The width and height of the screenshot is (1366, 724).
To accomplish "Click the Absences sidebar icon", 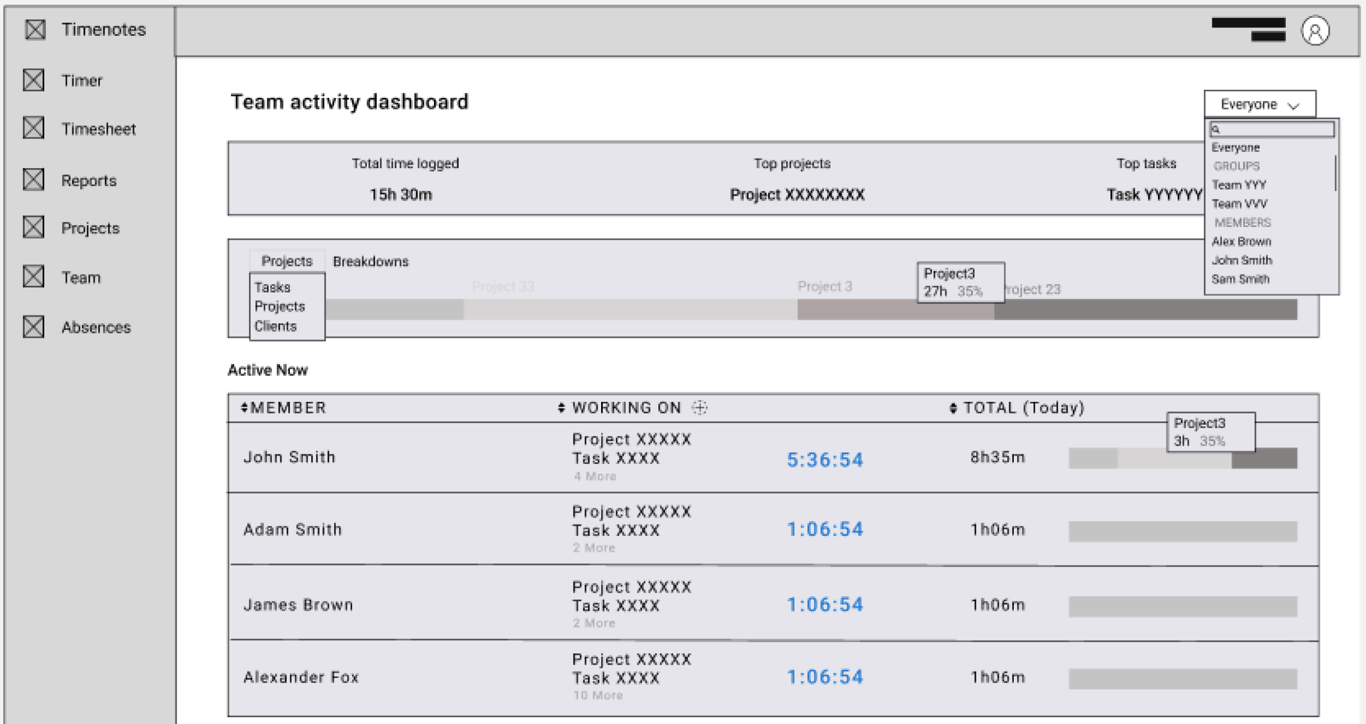I will pos(34,326).
